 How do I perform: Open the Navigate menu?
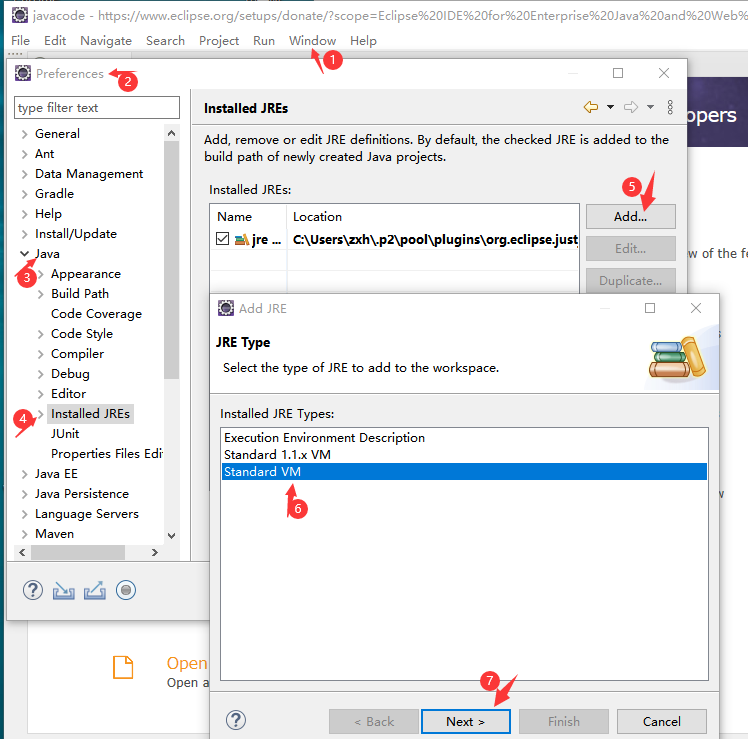tap(106, 41)
